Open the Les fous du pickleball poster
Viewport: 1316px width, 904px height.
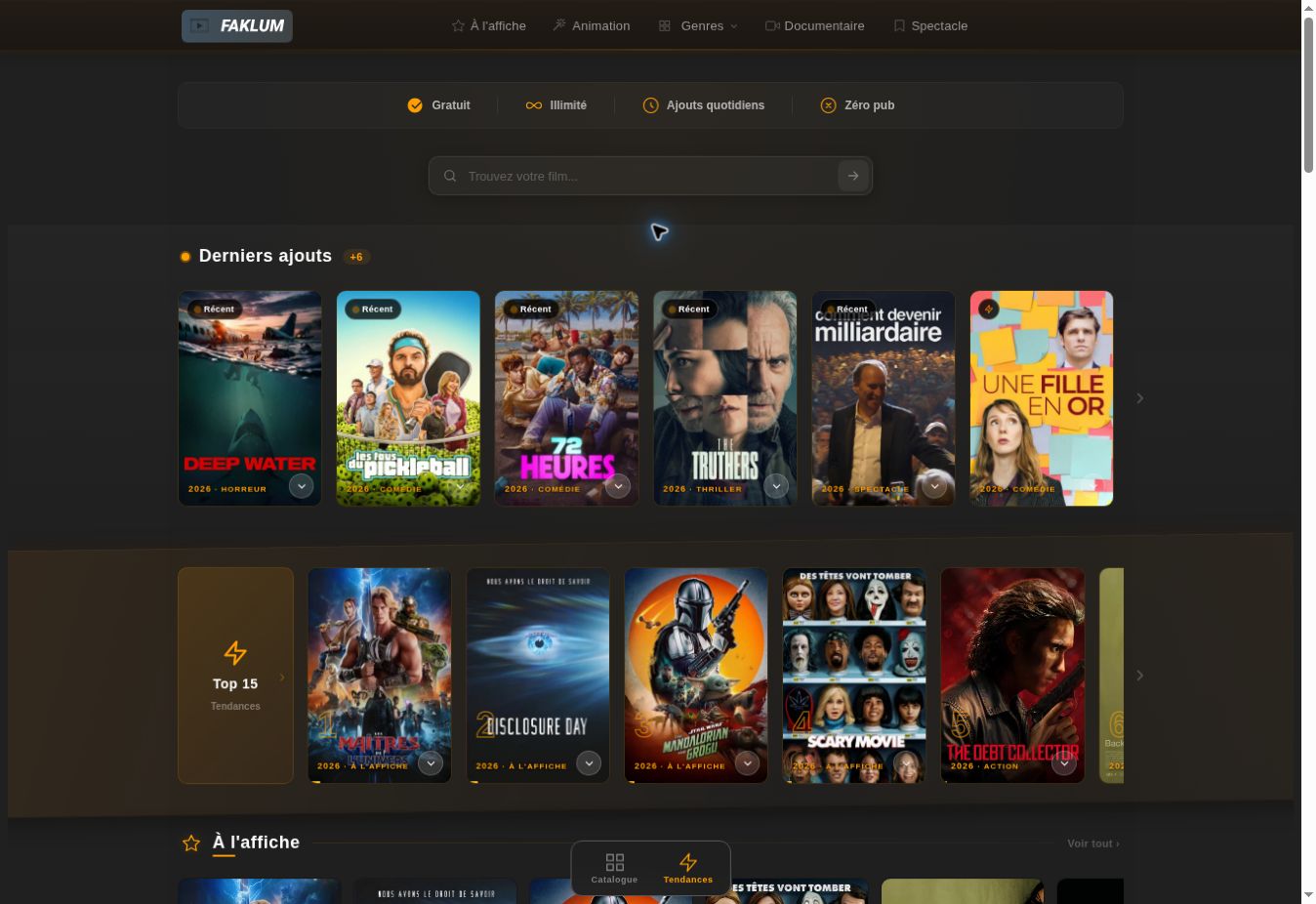[x=408, y=398]
